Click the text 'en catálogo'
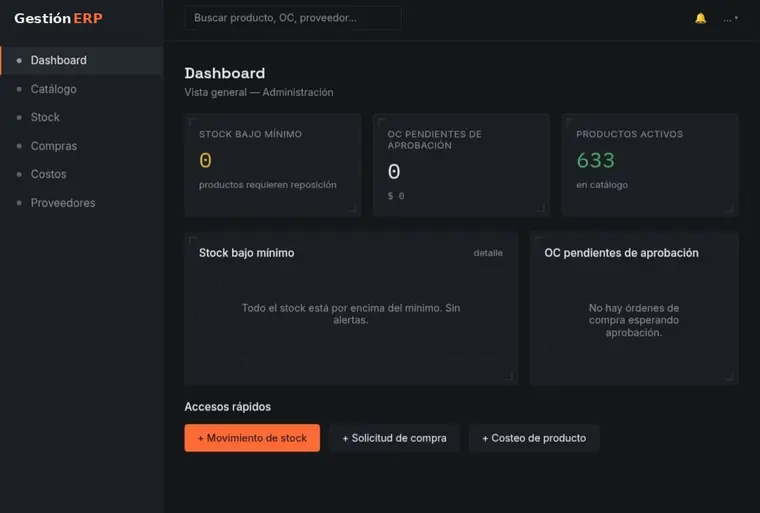Screen dimensions: 760x513 [x=602, y=185]
